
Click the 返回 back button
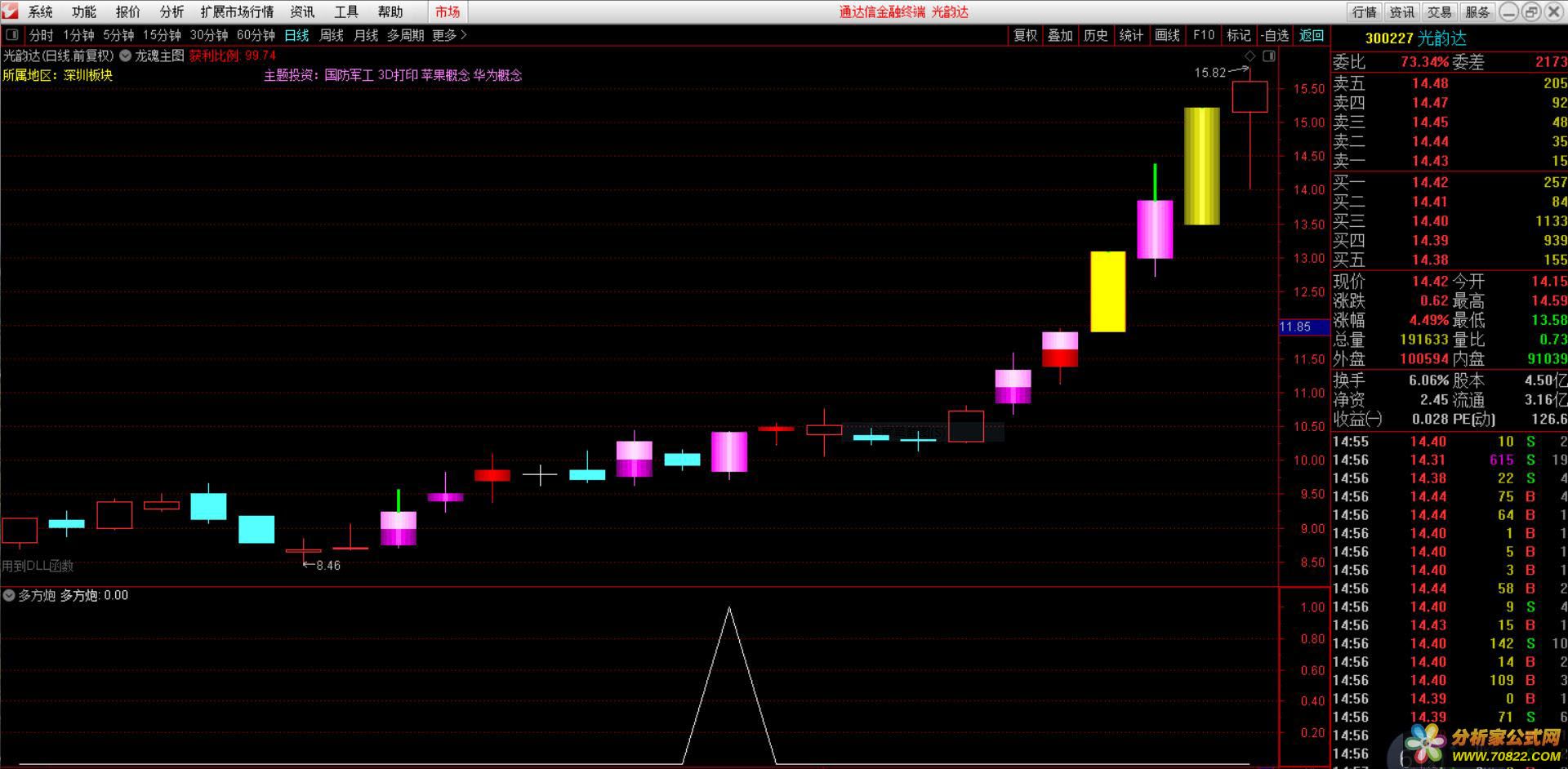click(x=1312, y=35)
